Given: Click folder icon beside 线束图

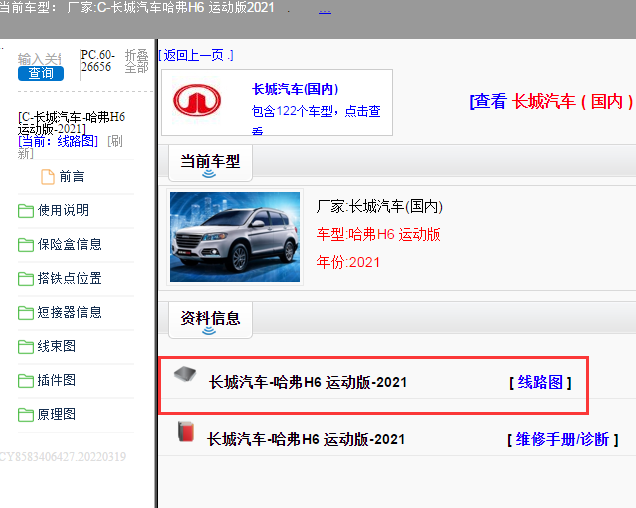Looking at the screenshot, I should tap(26, 347).
